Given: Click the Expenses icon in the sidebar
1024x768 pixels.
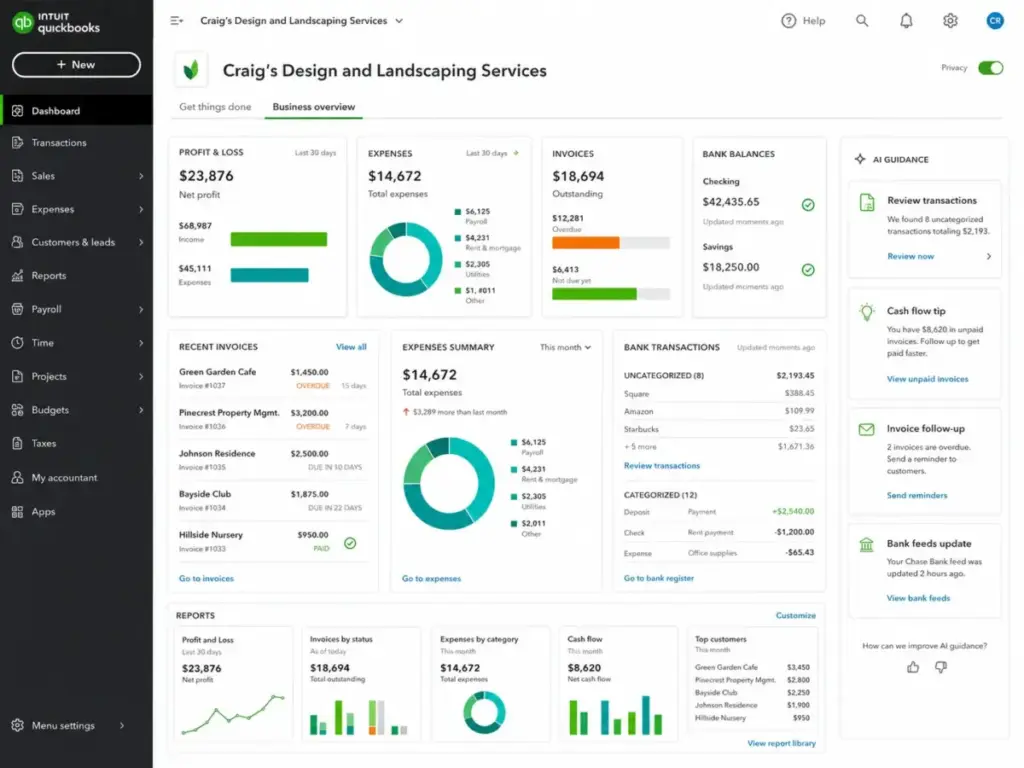Looking at the screenshot, I should point(18,209).
